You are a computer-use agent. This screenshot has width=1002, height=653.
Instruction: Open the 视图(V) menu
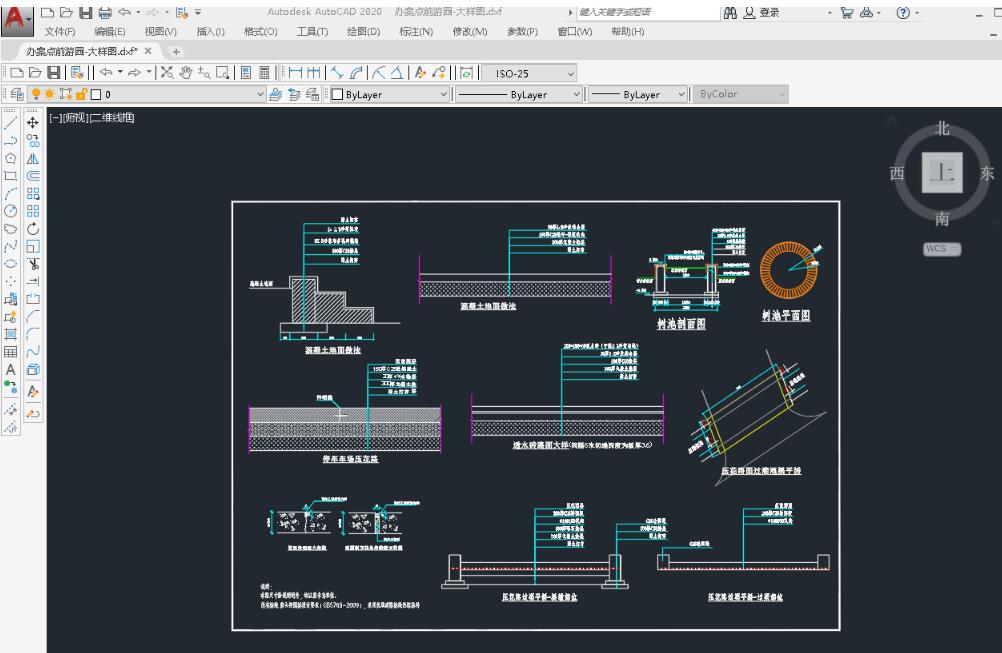coord(160,31)
